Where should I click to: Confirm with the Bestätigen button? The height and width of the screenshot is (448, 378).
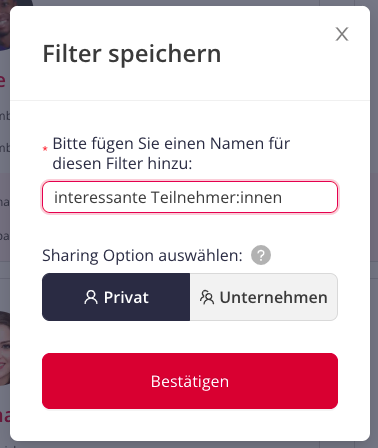(190, 381)
